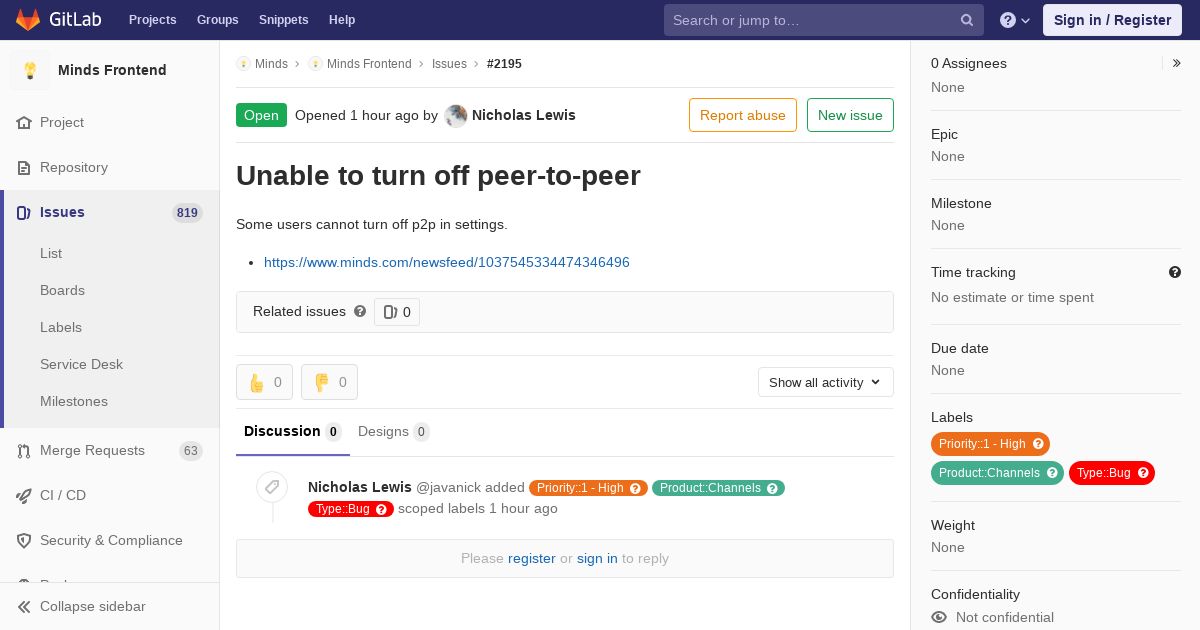The width and height of the screenshot is (1200, 630).
Task: Click the label tag icon in activity
Action: point(272,487)
